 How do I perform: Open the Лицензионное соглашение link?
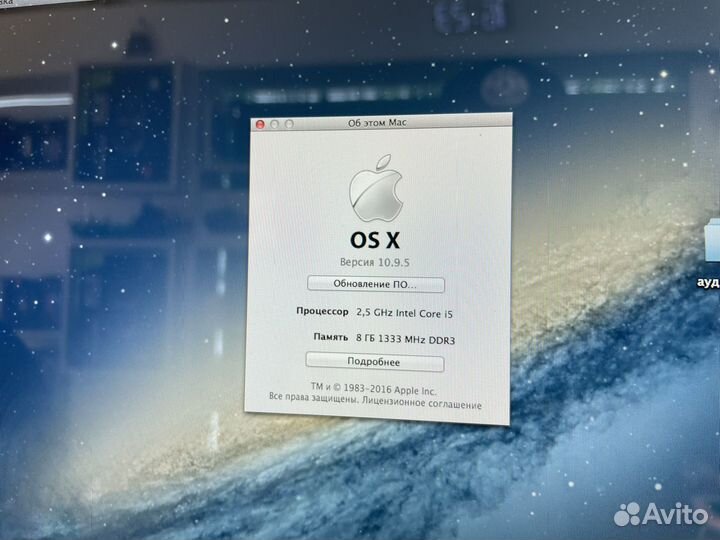tap(422, 403)
